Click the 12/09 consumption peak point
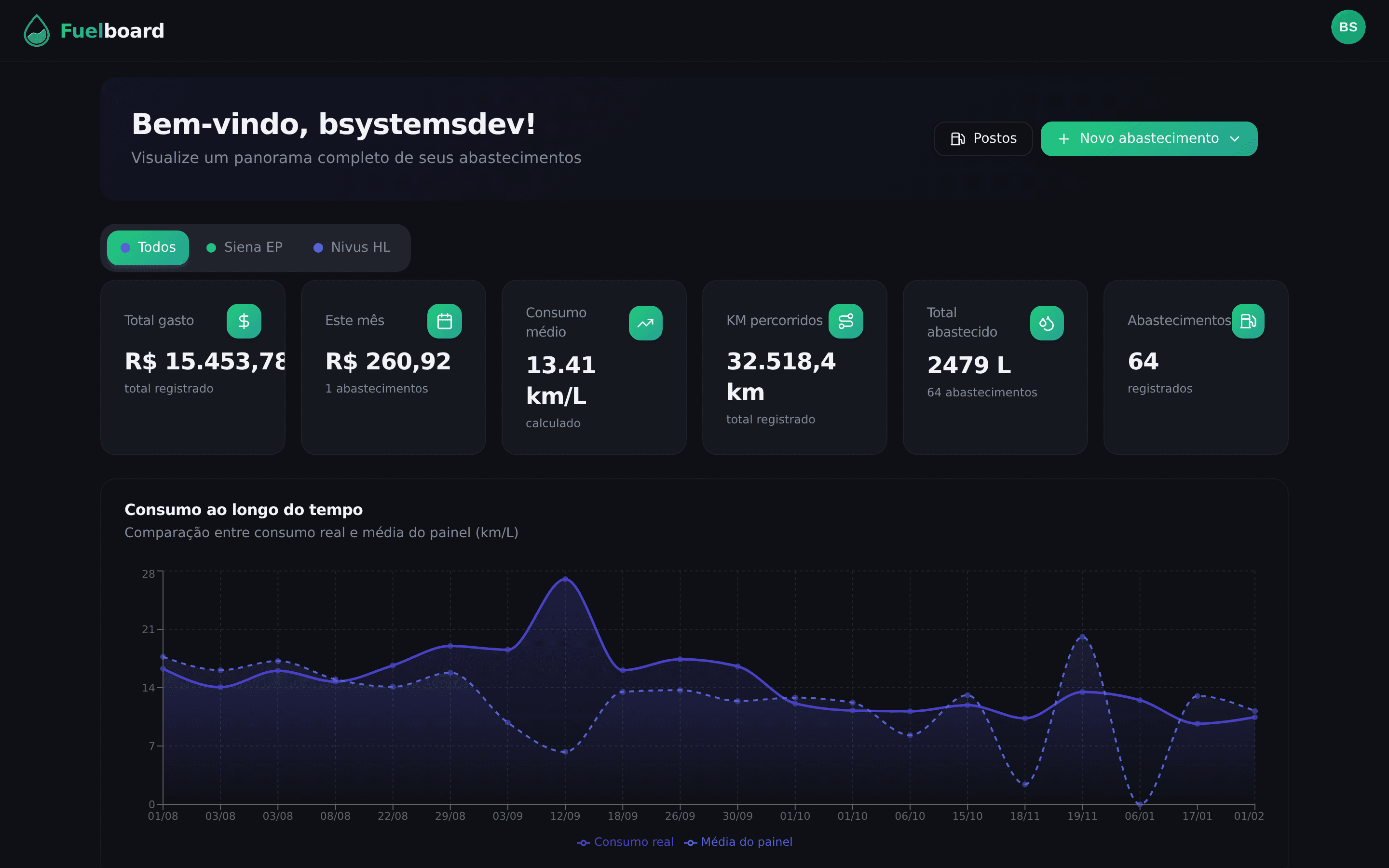Image resolution: width=1389 pixels, height=868 pixels. (565, 580)
